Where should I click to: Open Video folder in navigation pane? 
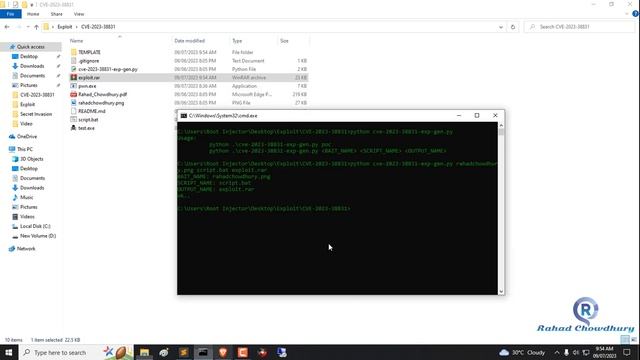[x=26, y=124]
